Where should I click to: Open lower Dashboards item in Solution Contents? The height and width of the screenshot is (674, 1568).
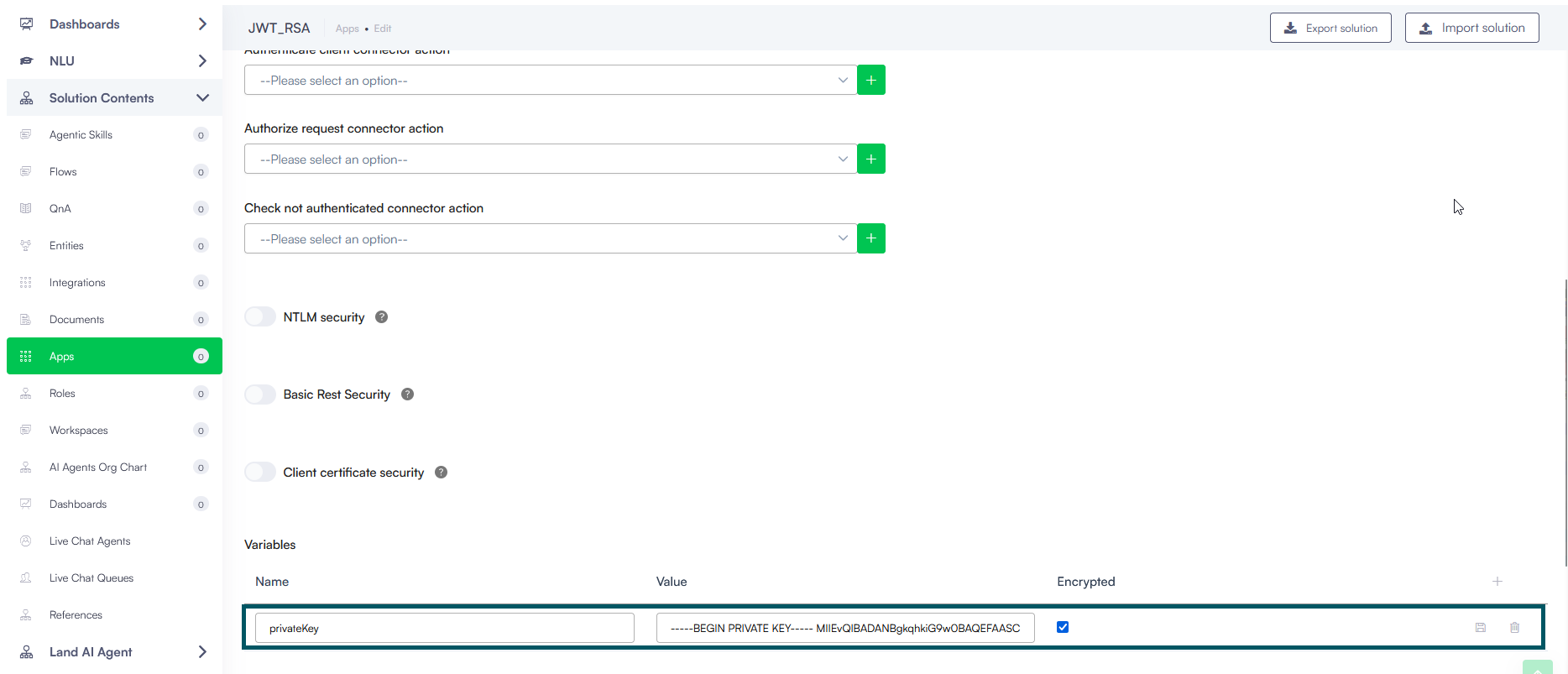114,504
